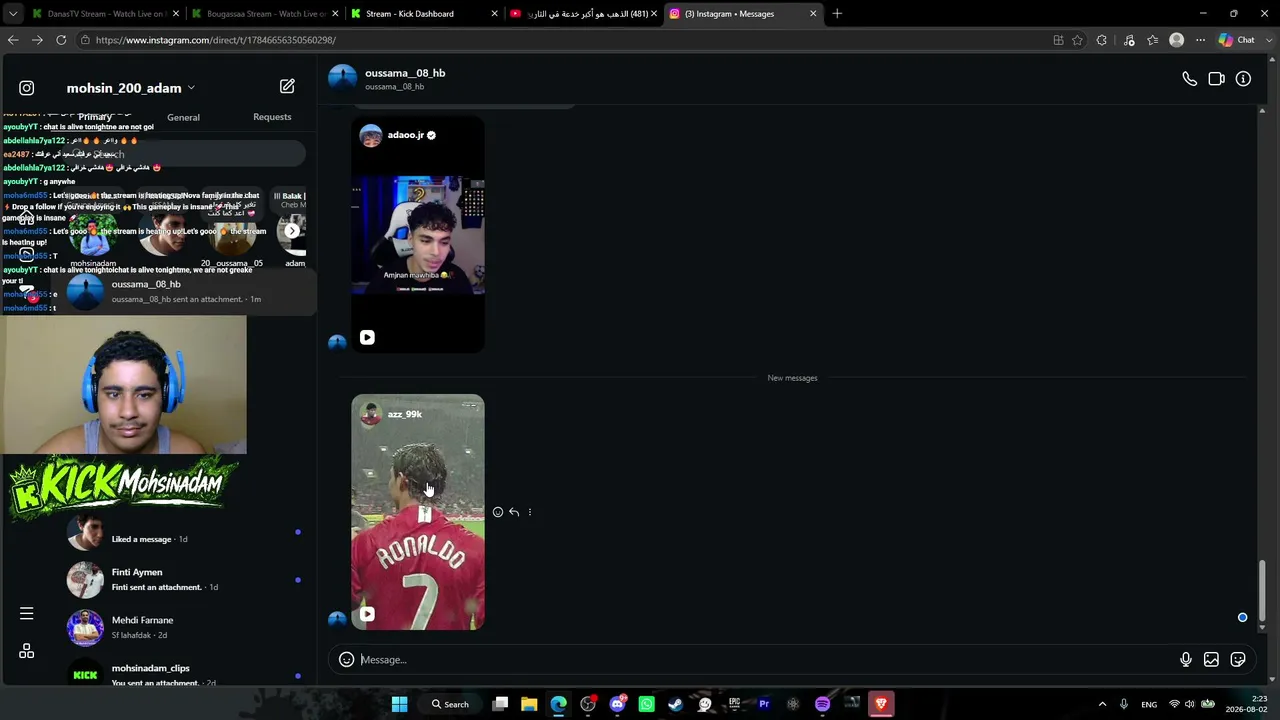Screen dimensions: 1280x720
Task: Select the Requests inbox tab
Action: point(272,117)
